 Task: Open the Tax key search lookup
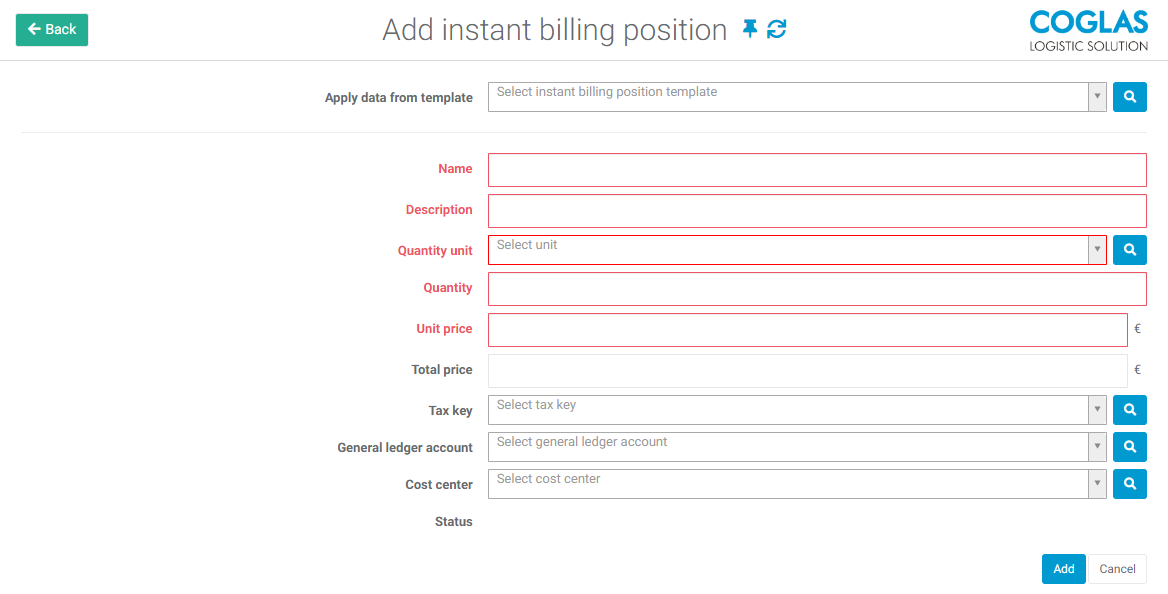pos(1129,410)
